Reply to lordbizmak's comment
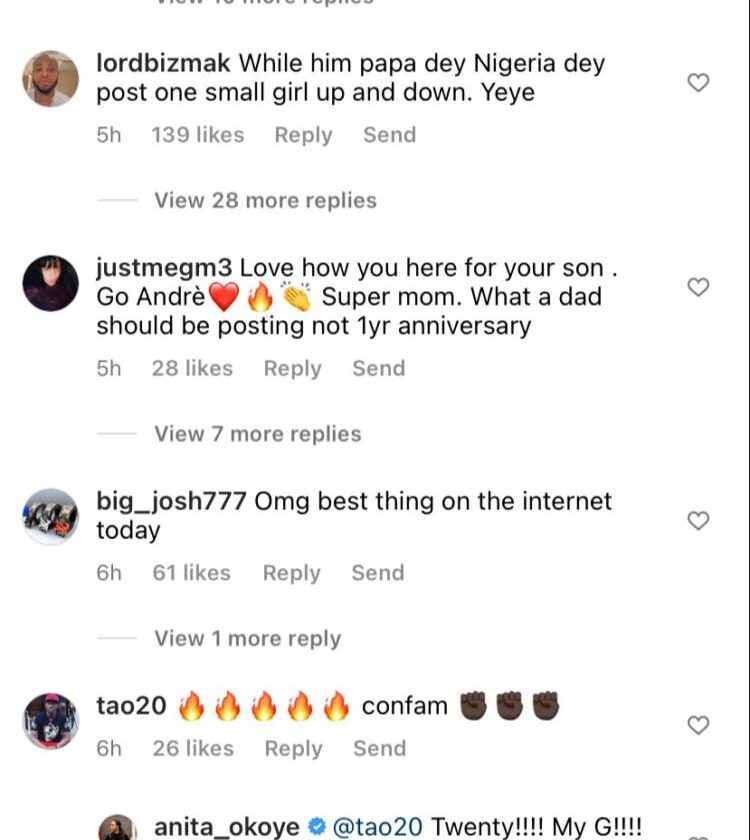This screenshot has height=840, width=750. pyautogui.click(x=303, y=135)
